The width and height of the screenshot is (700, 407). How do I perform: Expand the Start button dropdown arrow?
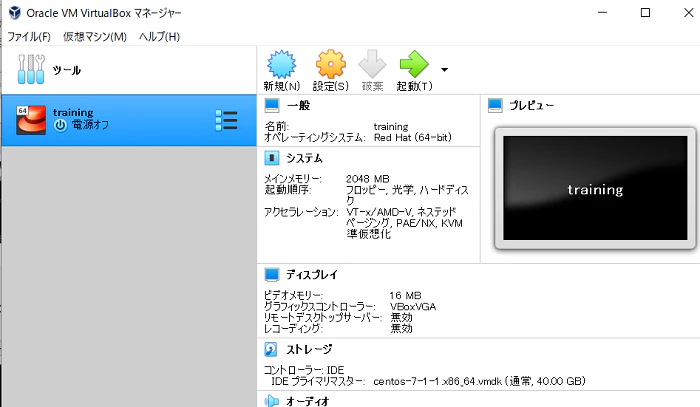point(444,70)
